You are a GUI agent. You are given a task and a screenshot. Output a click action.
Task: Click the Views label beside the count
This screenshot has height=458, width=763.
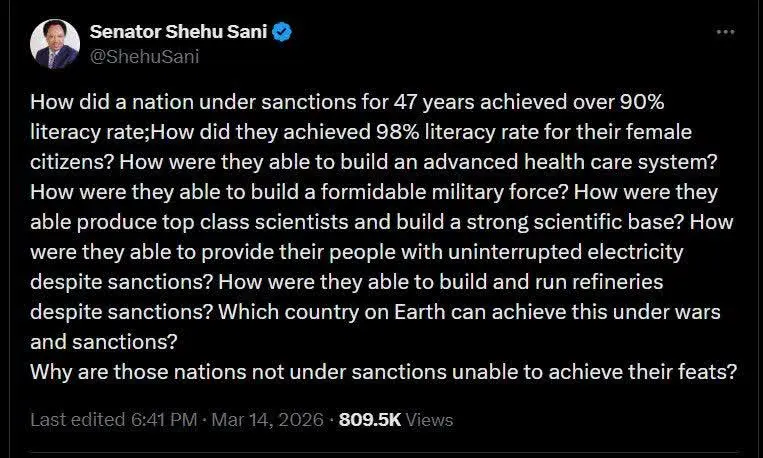pyautogui.click(x=430, y=419)
